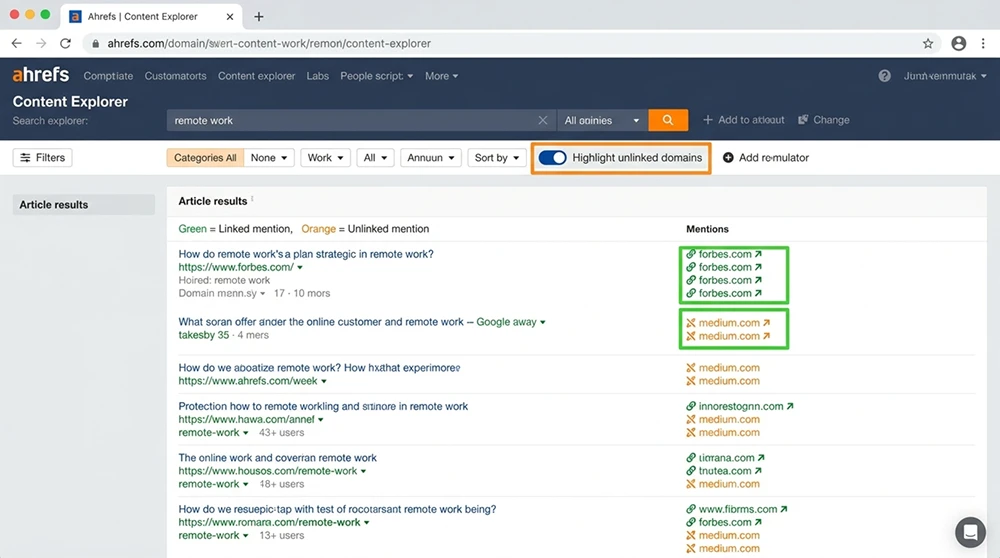The image size is (1000, 558).
Task: Open Labs nav item
Action: coord(318,76)
